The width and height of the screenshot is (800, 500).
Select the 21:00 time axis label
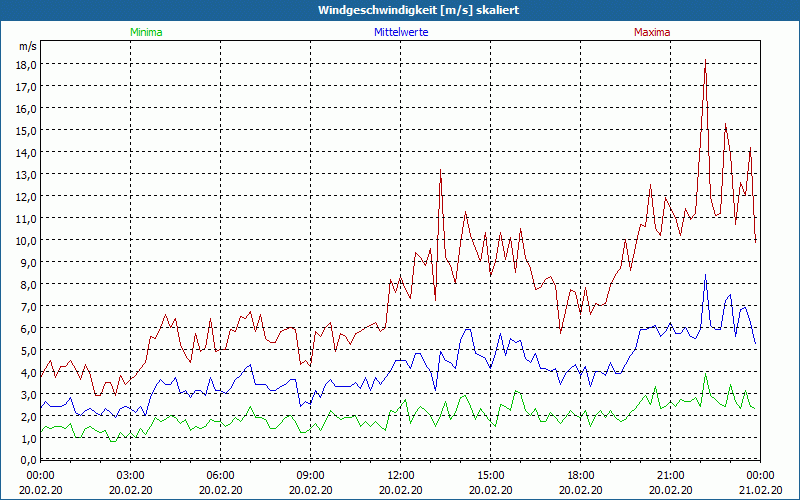[670, 475]
